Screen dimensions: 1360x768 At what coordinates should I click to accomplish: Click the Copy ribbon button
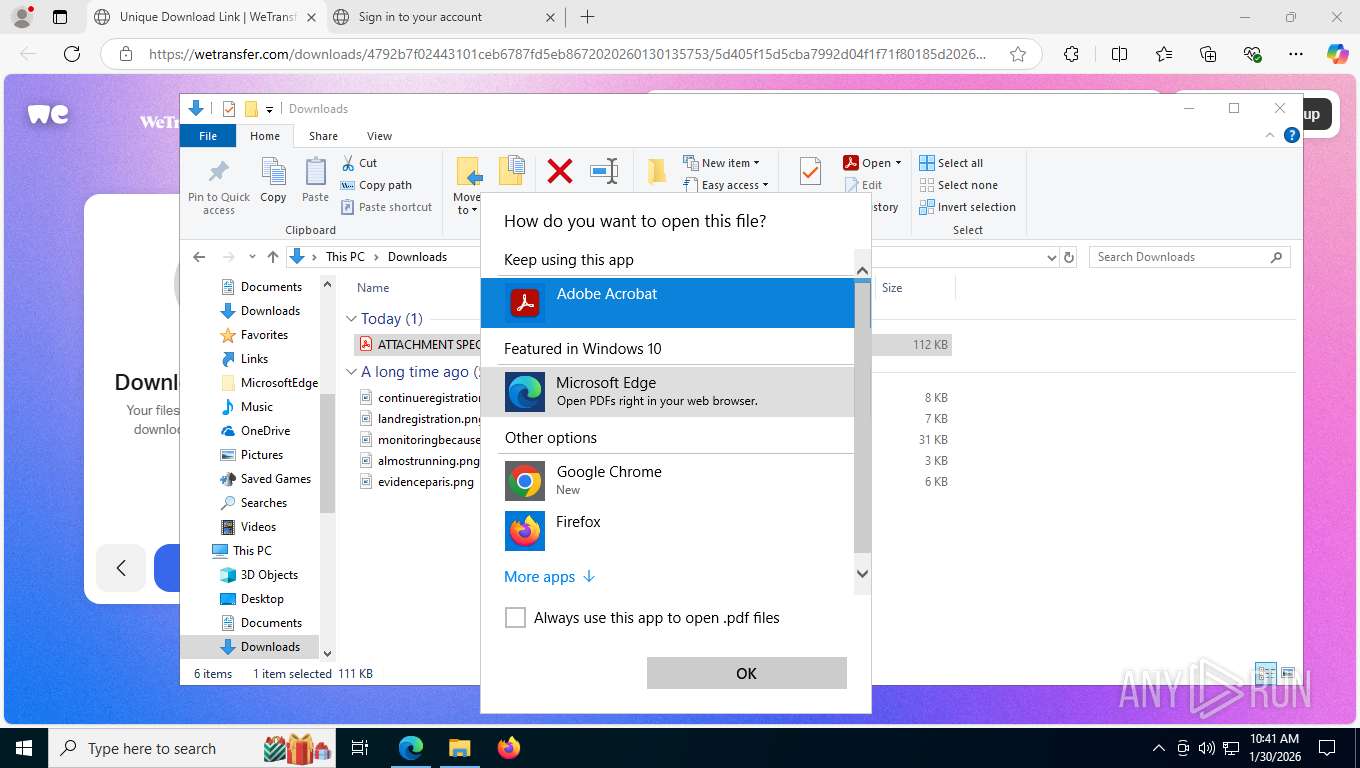pos(273,180)
